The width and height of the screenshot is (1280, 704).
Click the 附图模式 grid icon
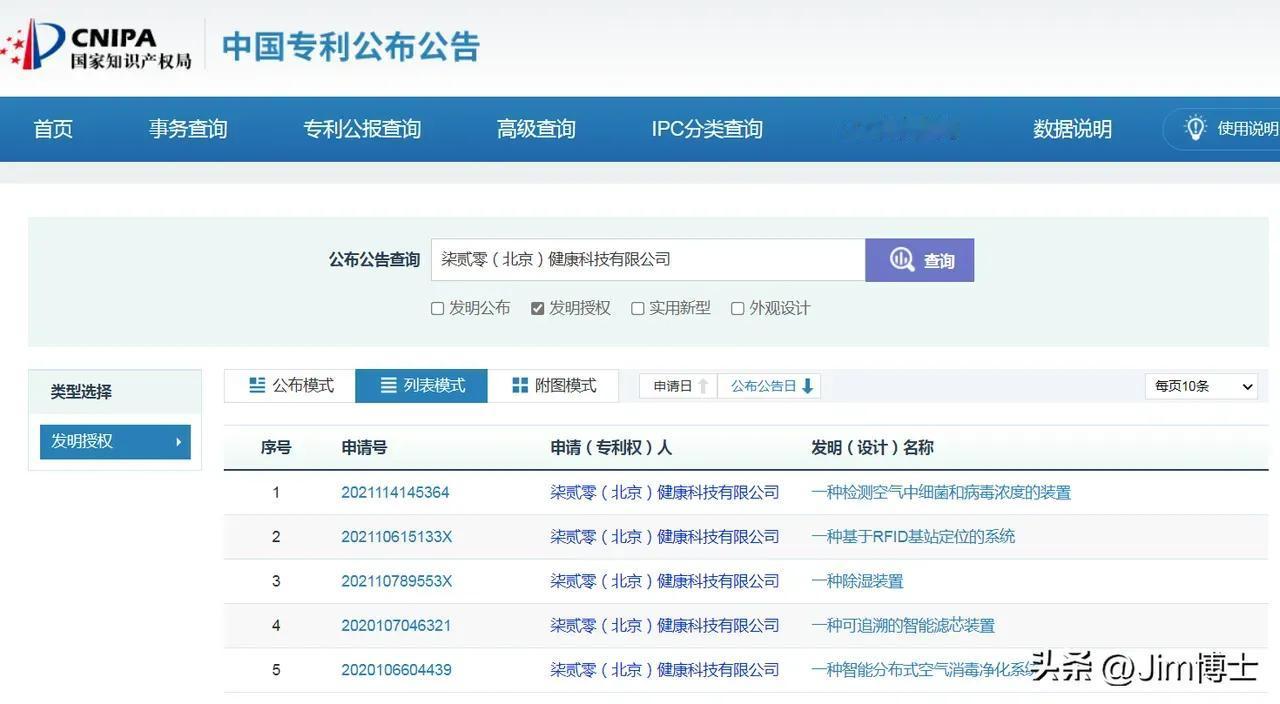coord(520,386)
